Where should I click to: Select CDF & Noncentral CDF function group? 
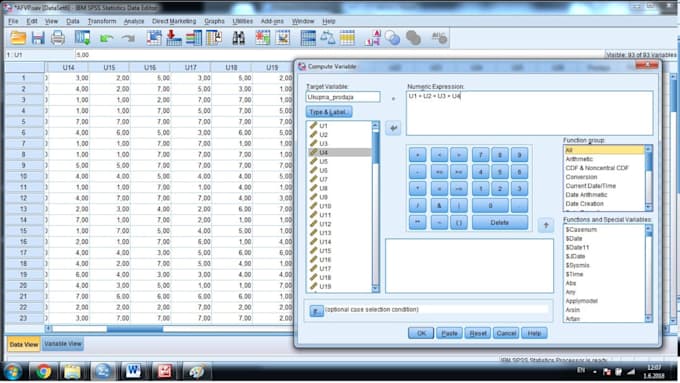tap(604, 168)
